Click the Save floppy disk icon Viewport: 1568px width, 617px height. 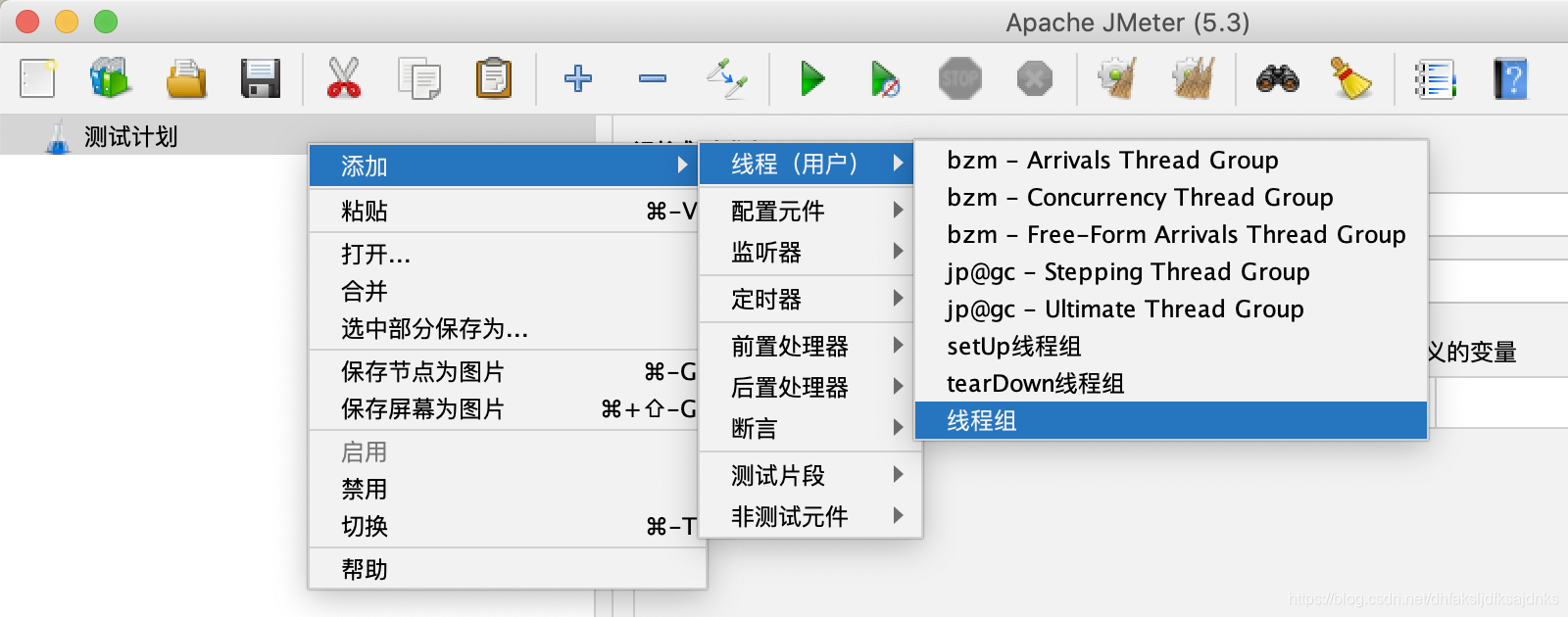pos(260,78)
